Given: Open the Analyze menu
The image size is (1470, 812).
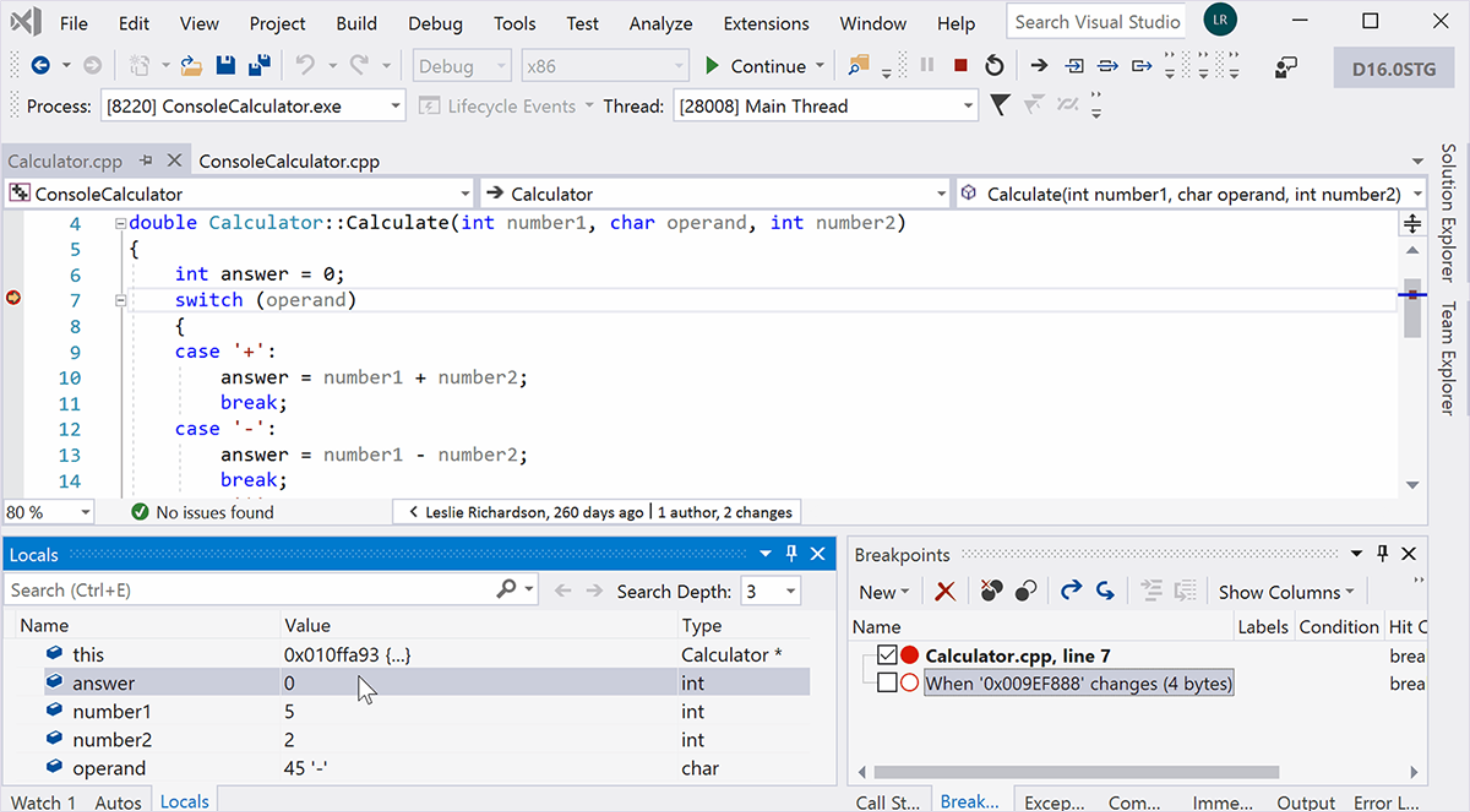Looking at the screenshot, I should click(661, 23).
